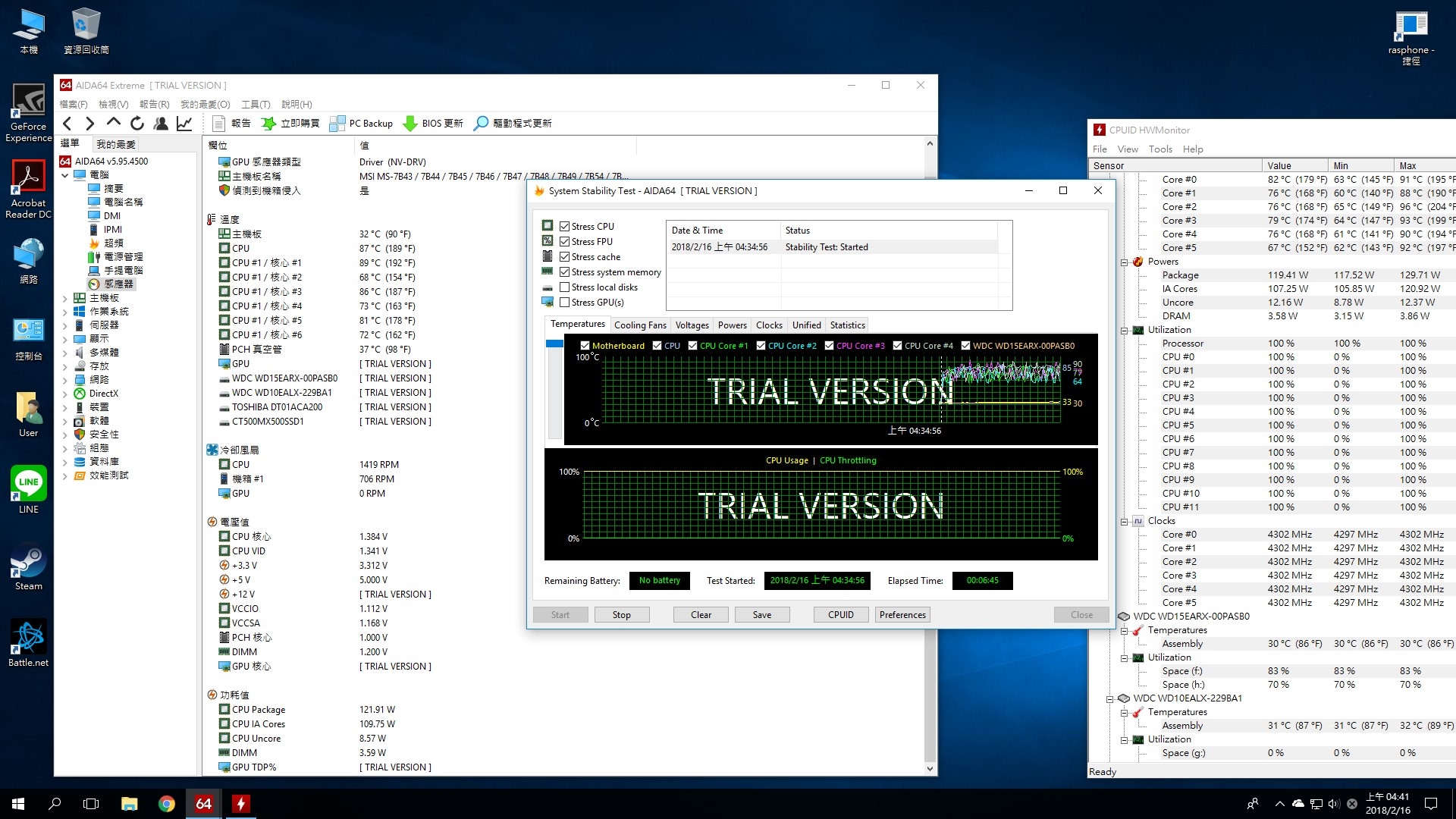Open the Task View taskbar icon
This screenshot has width=1456, height=819.
point(91,804)
